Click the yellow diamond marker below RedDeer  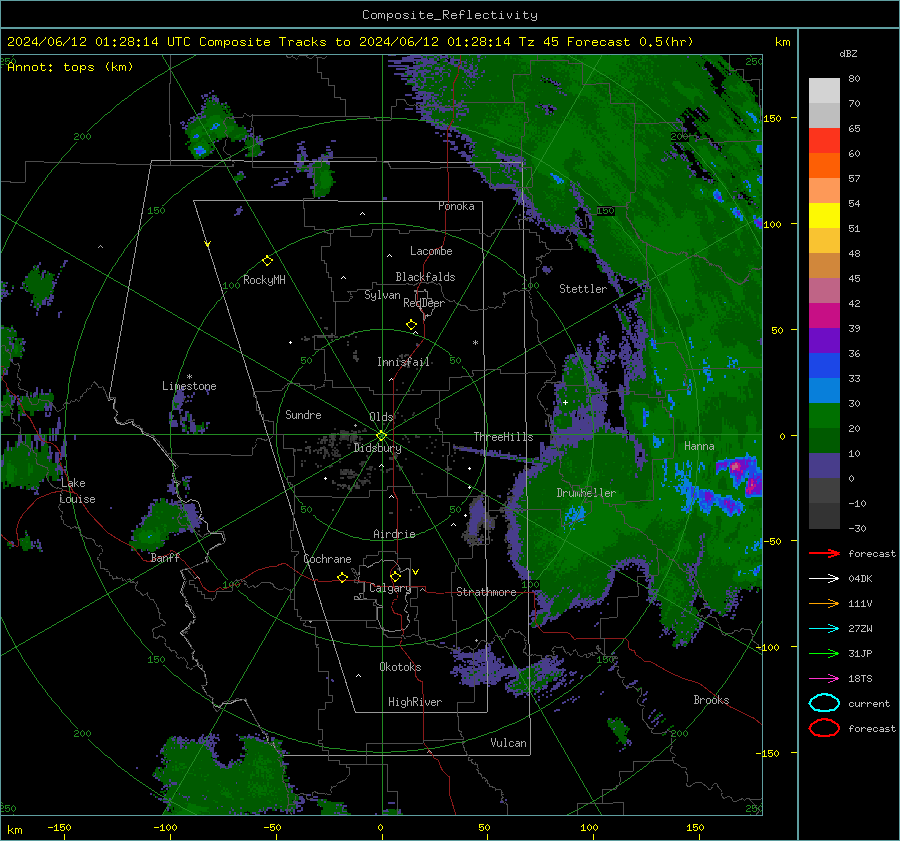pos(411,324)
